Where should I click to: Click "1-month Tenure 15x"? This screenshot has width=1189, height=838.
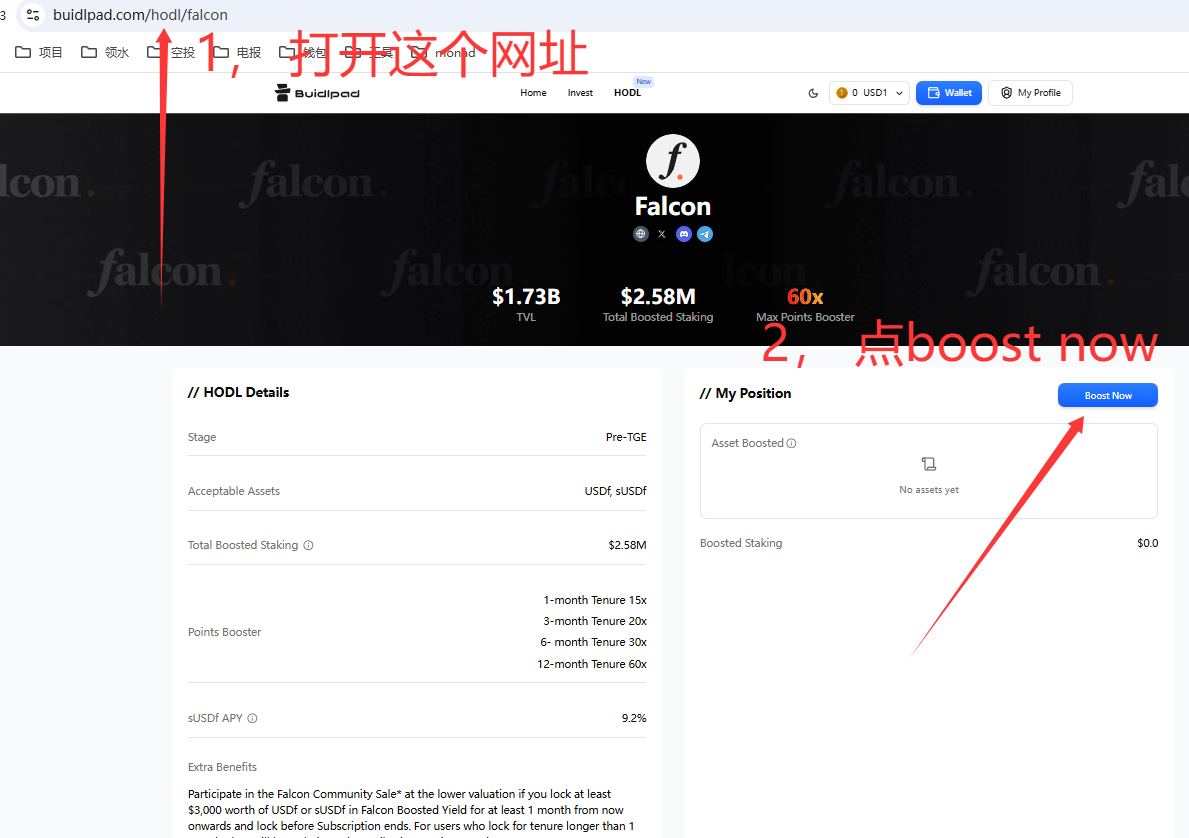pos(595,600)
